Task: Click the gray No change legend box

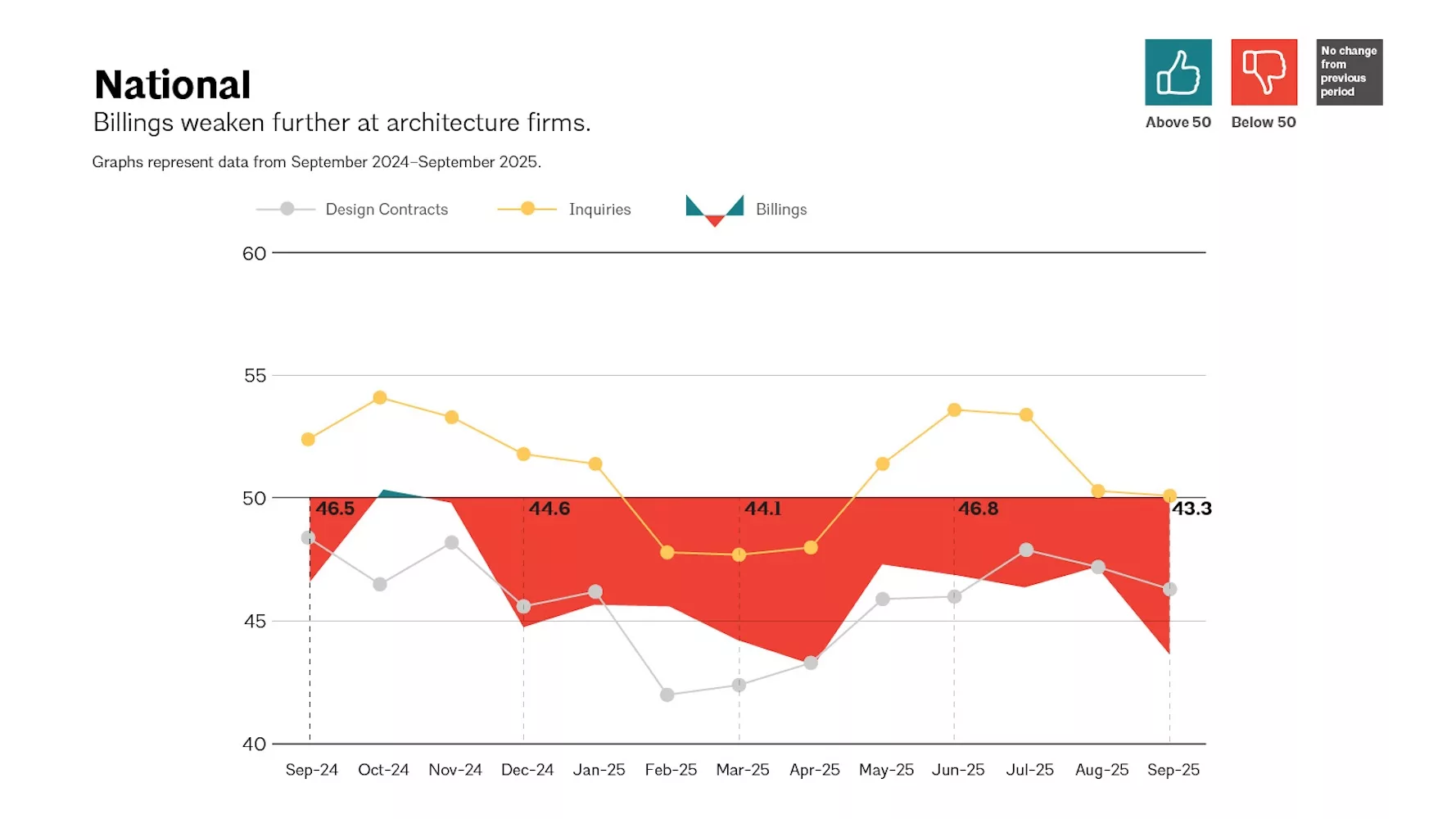Action: click(1349, 72)
